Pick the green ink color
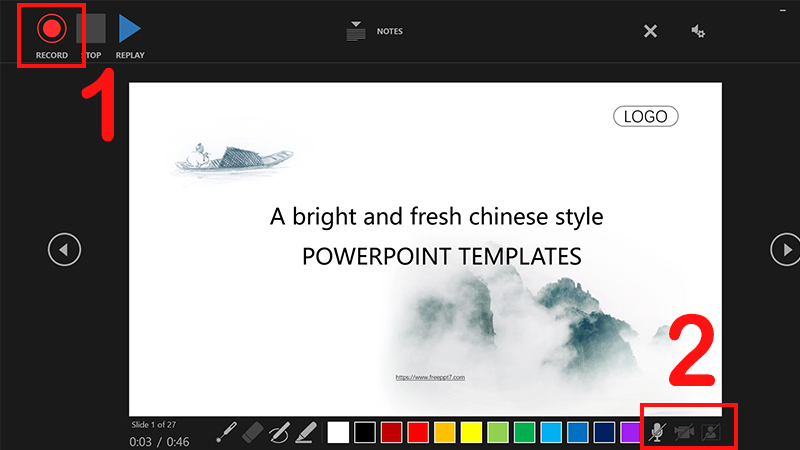 click(524, 432)
